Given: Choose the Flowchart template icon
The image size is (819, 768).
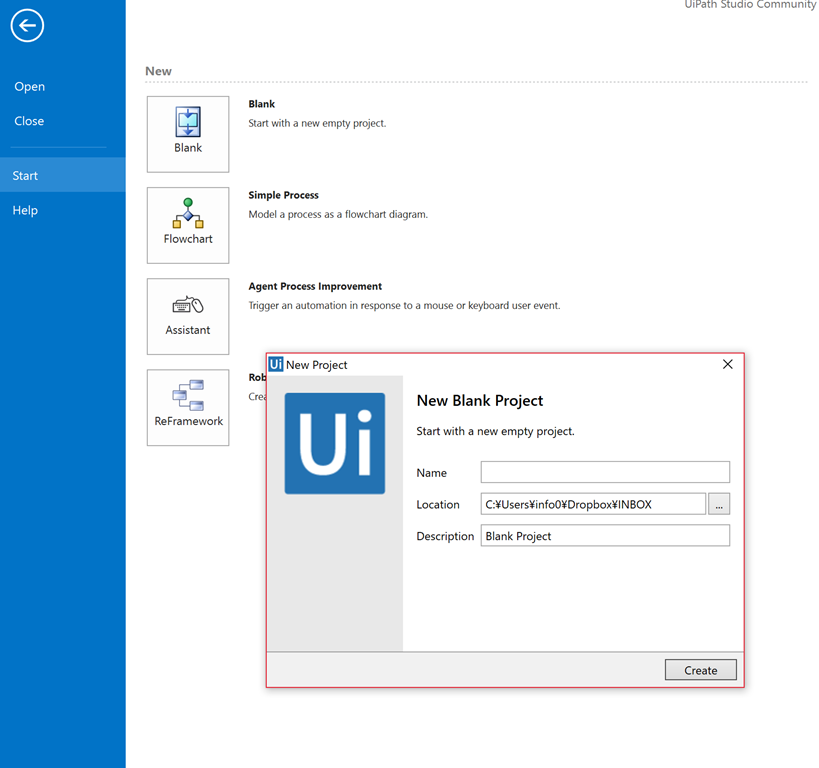Looking at the screenshot, I should pos(188,225).
